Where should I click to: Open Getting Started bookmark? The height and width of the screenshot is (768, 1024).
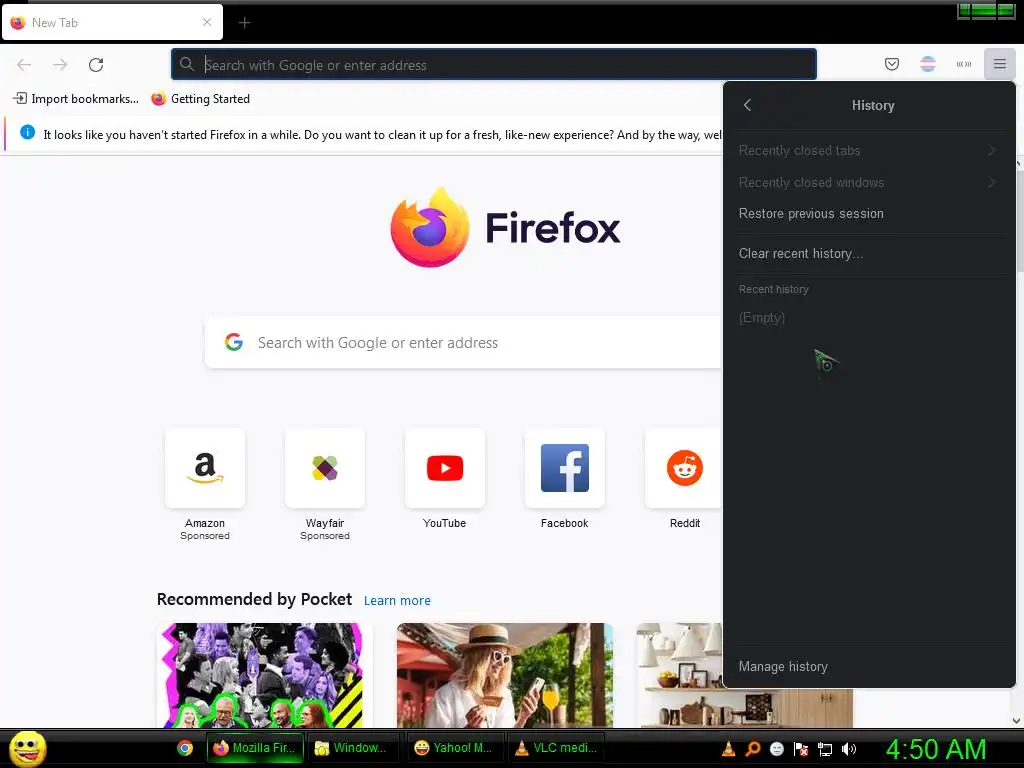tap(200, 99)
